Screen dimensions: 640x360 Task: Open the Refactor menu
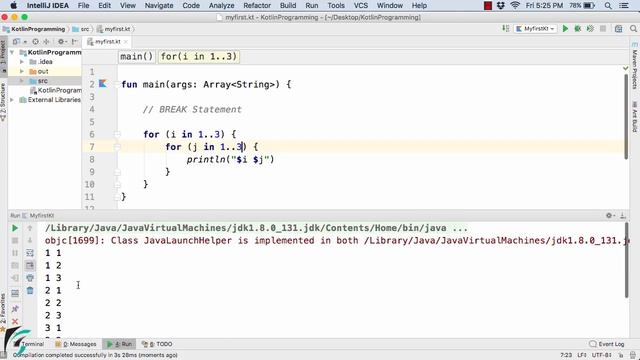click(257, 5)
